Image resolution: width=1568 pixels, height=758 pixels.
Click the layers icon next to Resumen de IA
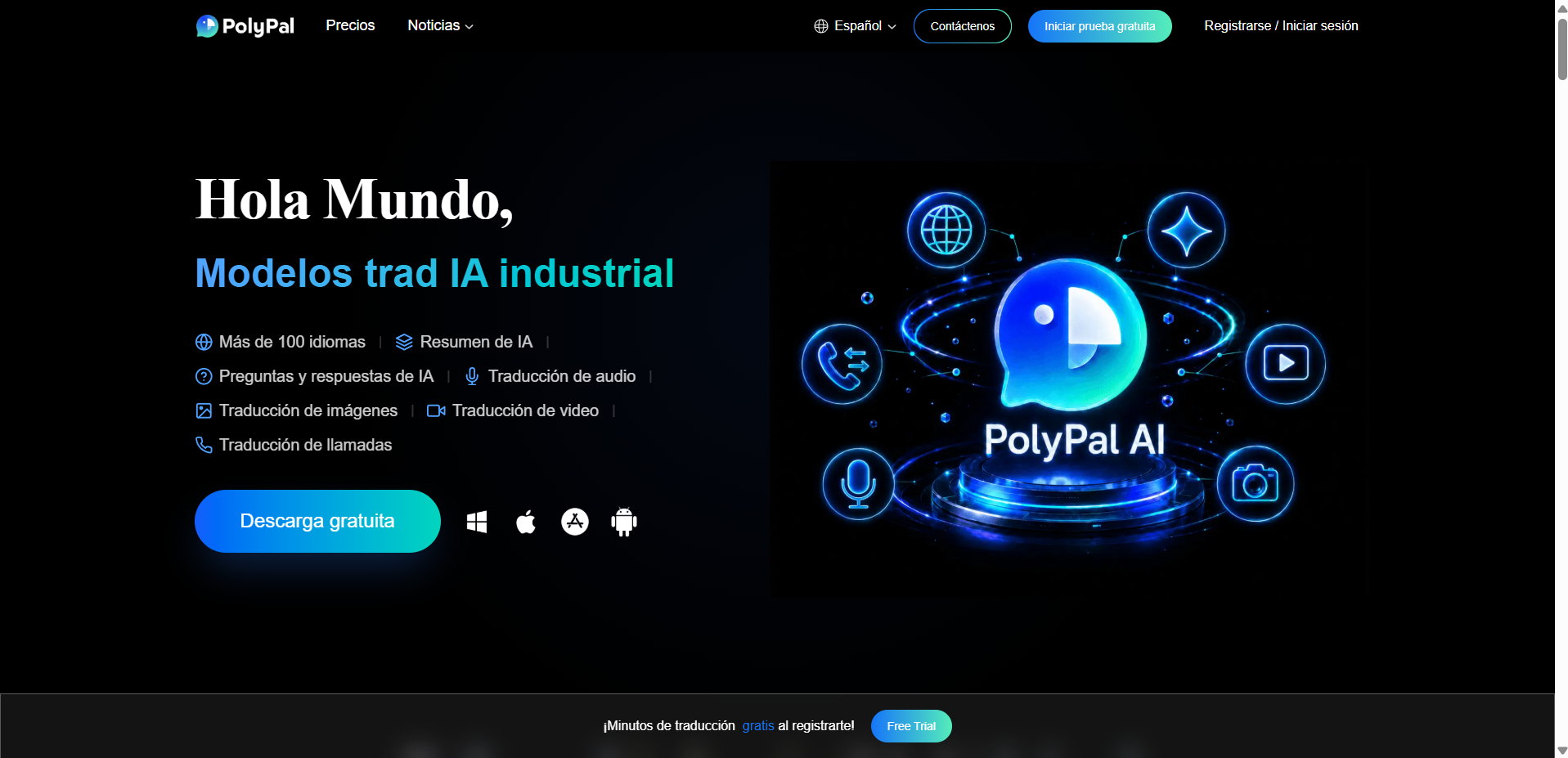[404, 342]
